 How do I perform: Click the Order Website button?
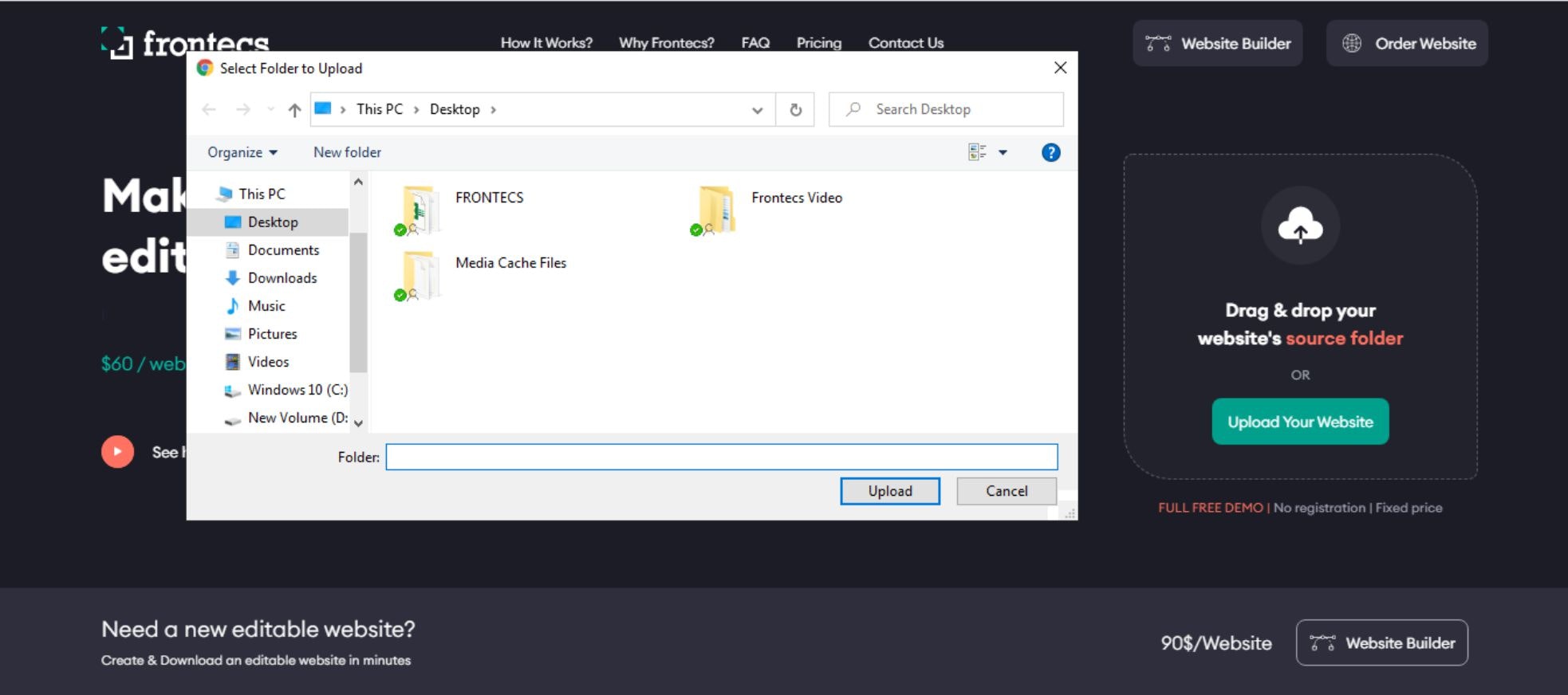click(1407, 43)
